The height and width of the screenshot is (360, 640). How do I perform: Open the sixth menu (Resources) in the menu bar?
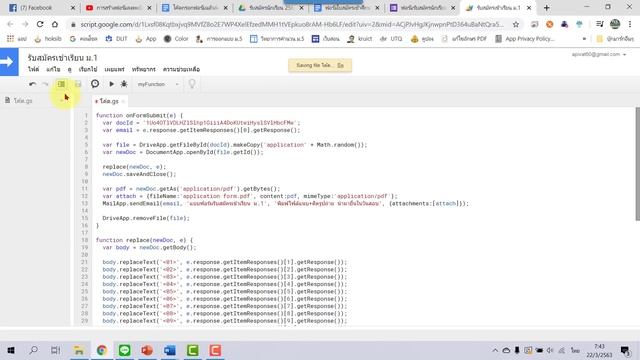(x=144, y=69)
